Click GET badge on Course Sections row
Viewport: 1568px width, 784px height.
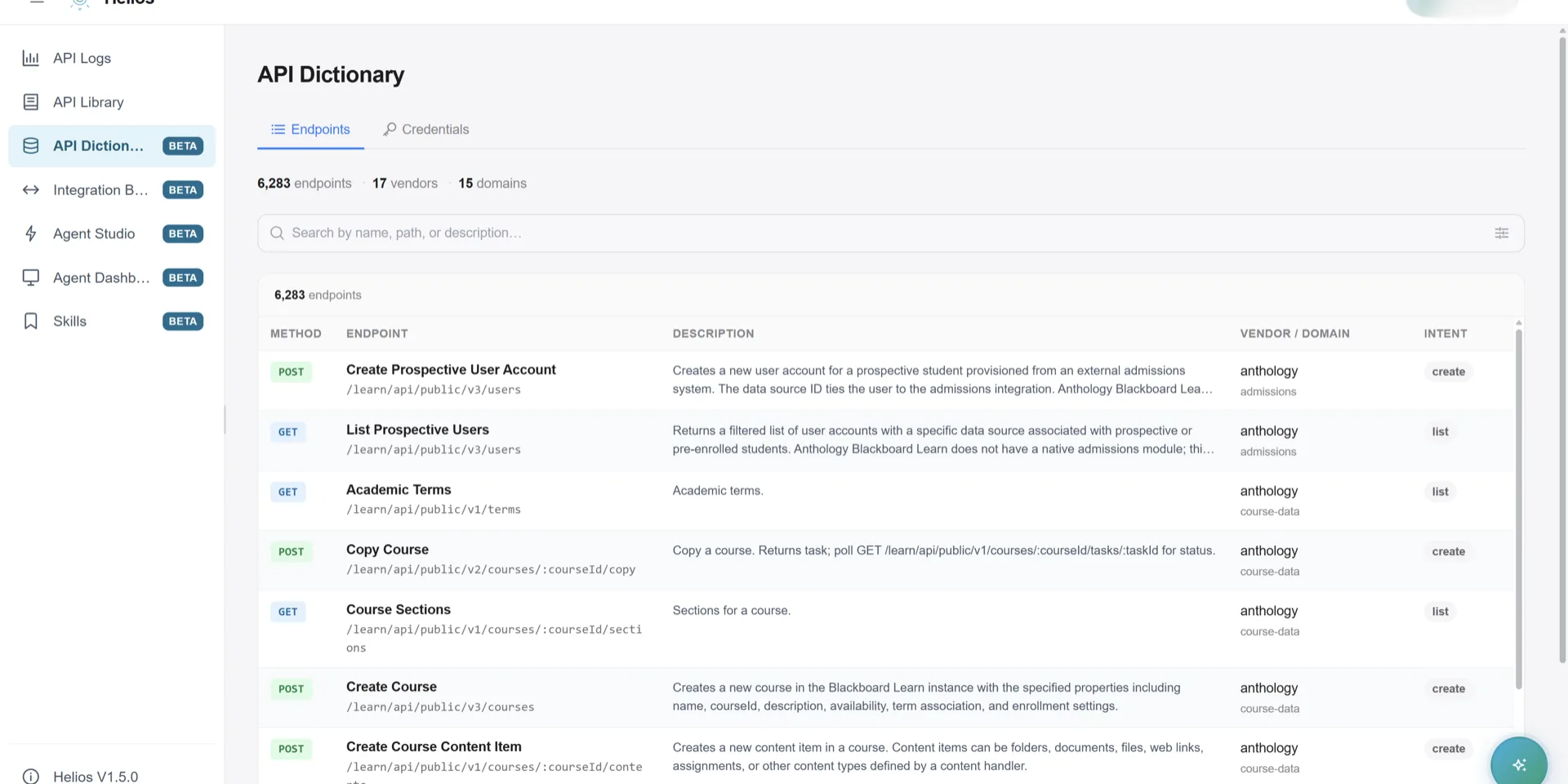[x=287, y=612]
